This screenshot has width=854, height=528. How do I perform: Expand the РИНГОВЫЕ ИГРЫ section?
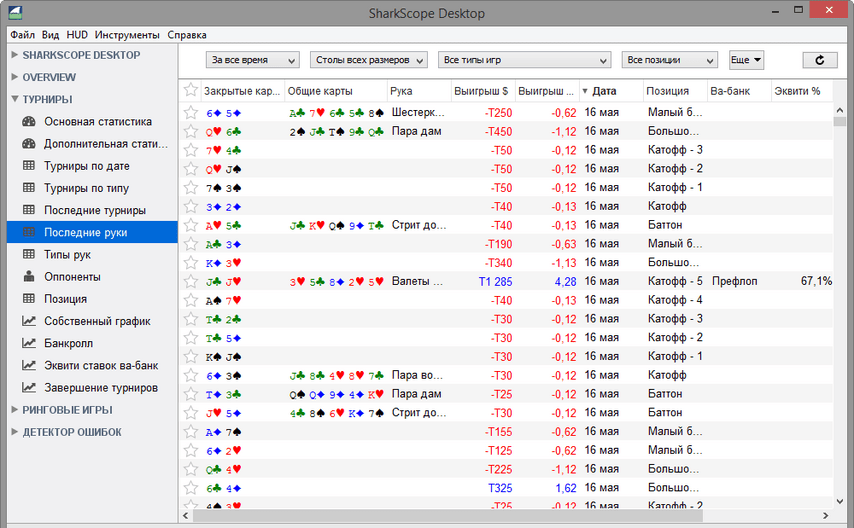[15, 410]
